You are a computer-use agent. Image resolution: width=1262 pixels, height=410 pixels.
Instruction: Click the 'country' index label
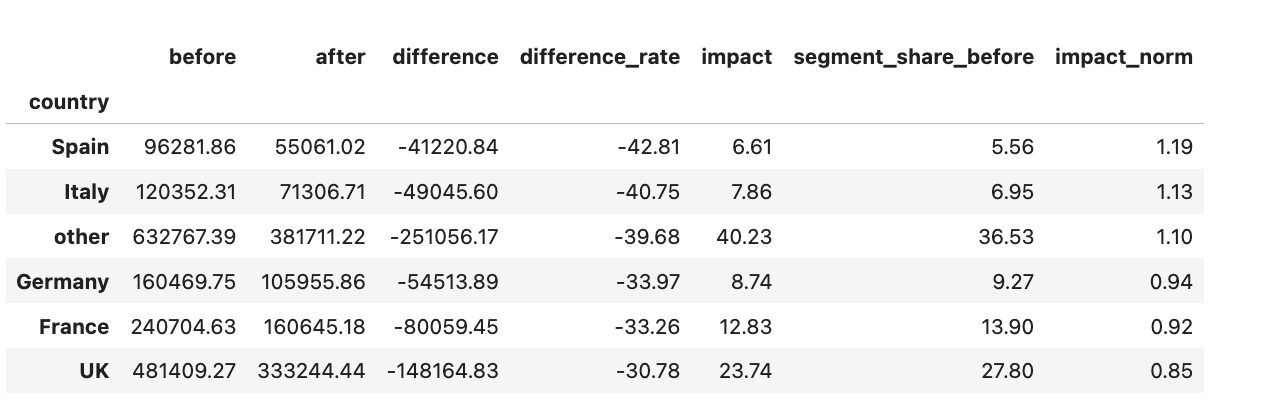69,102
